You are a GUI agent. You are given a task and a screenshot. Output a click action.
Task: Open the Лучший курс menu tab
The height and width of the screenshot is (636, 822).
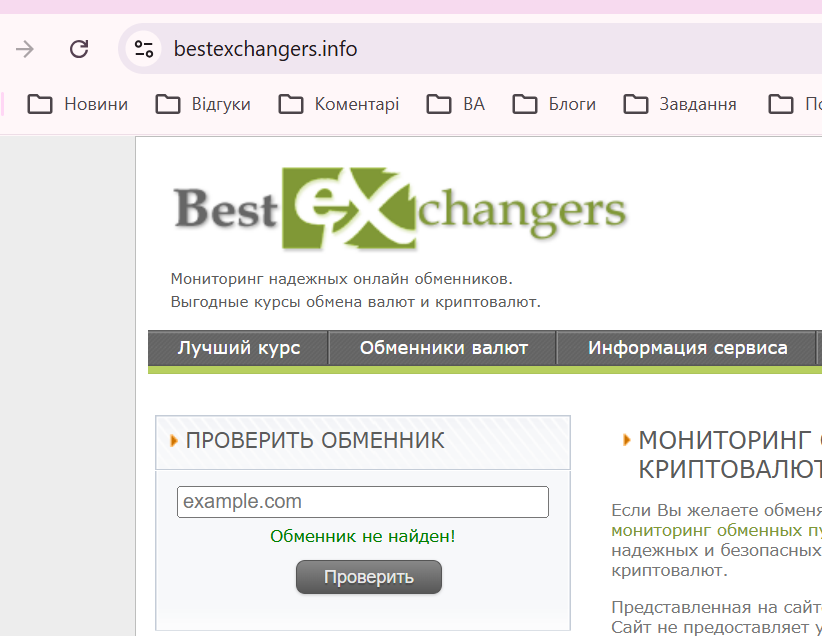click(x=239, y=348)
